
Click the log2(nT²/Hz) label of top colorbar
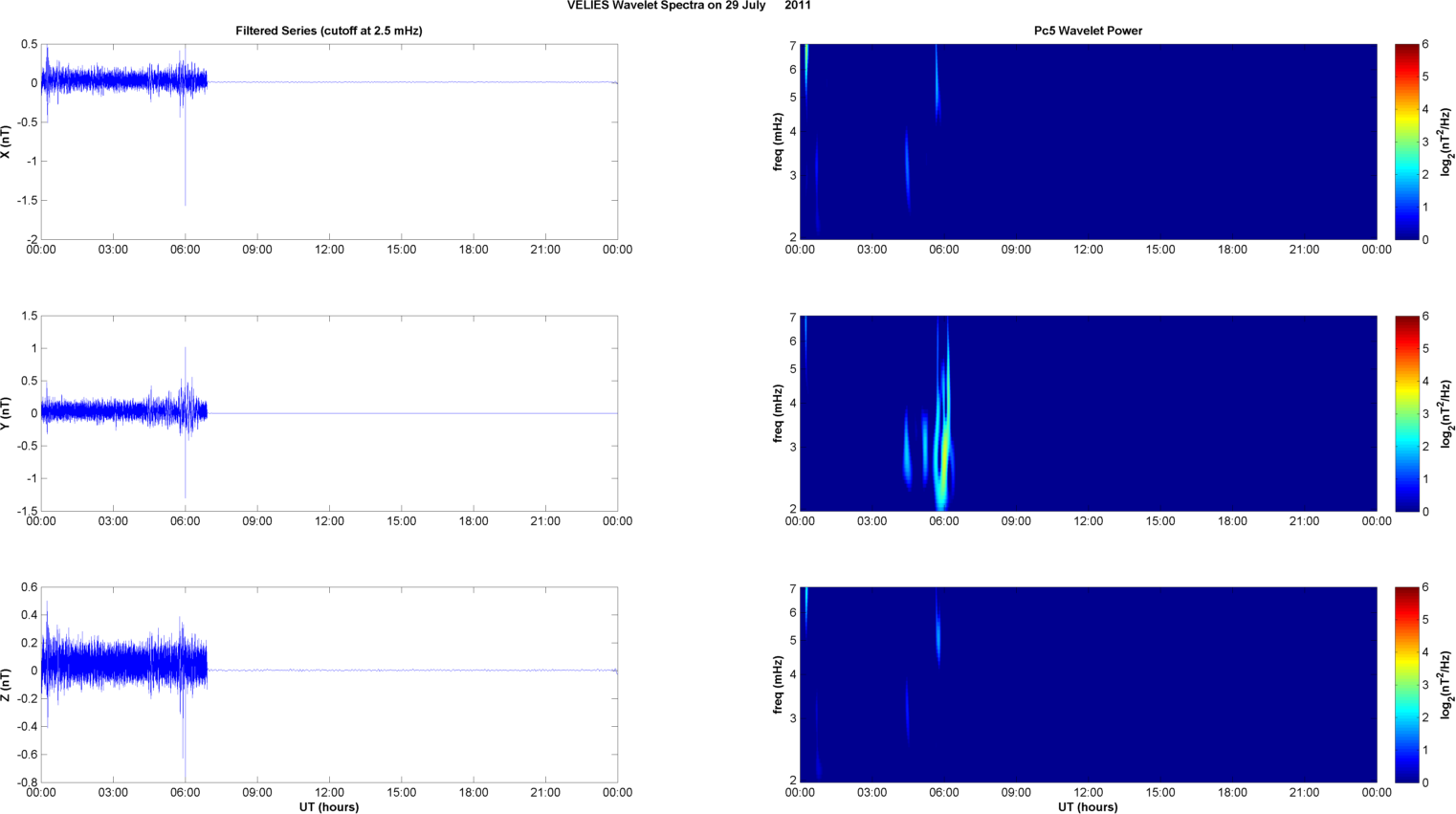(x=1446, y=142)
